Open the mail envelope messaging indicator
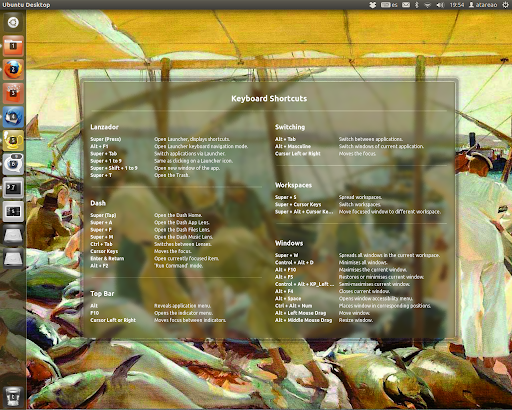The height and width of the screenshot is (410, 512). (x=406, y=5)
